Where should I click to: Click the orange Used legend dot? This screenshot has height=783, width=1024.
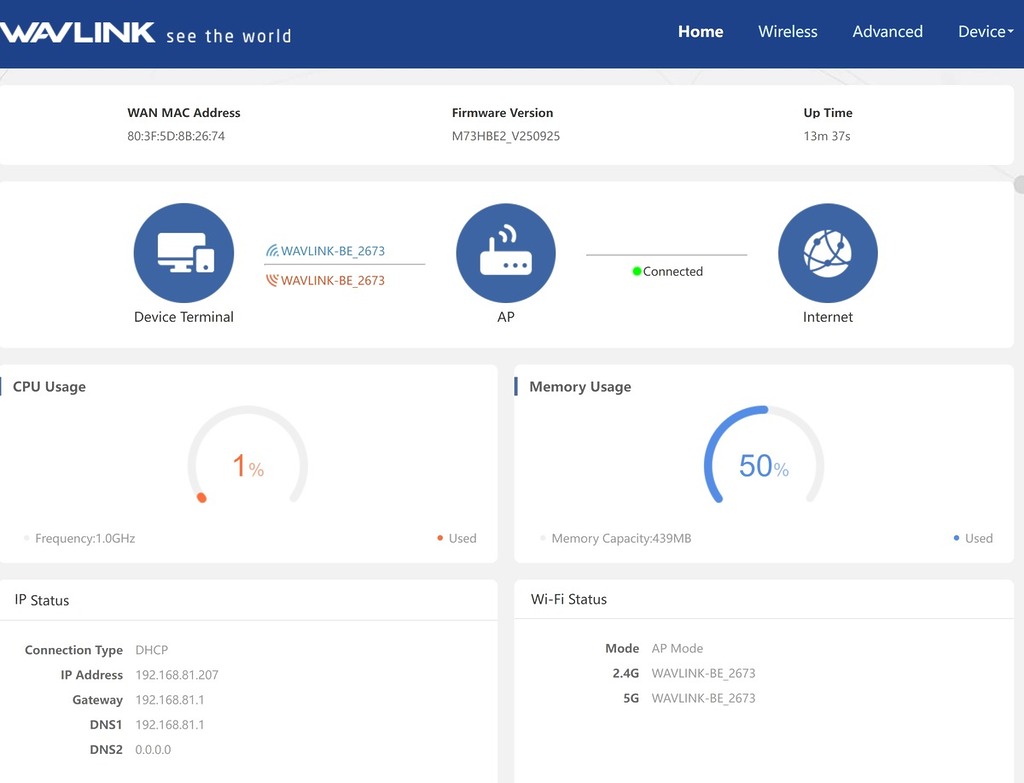(x=440, y=538)
